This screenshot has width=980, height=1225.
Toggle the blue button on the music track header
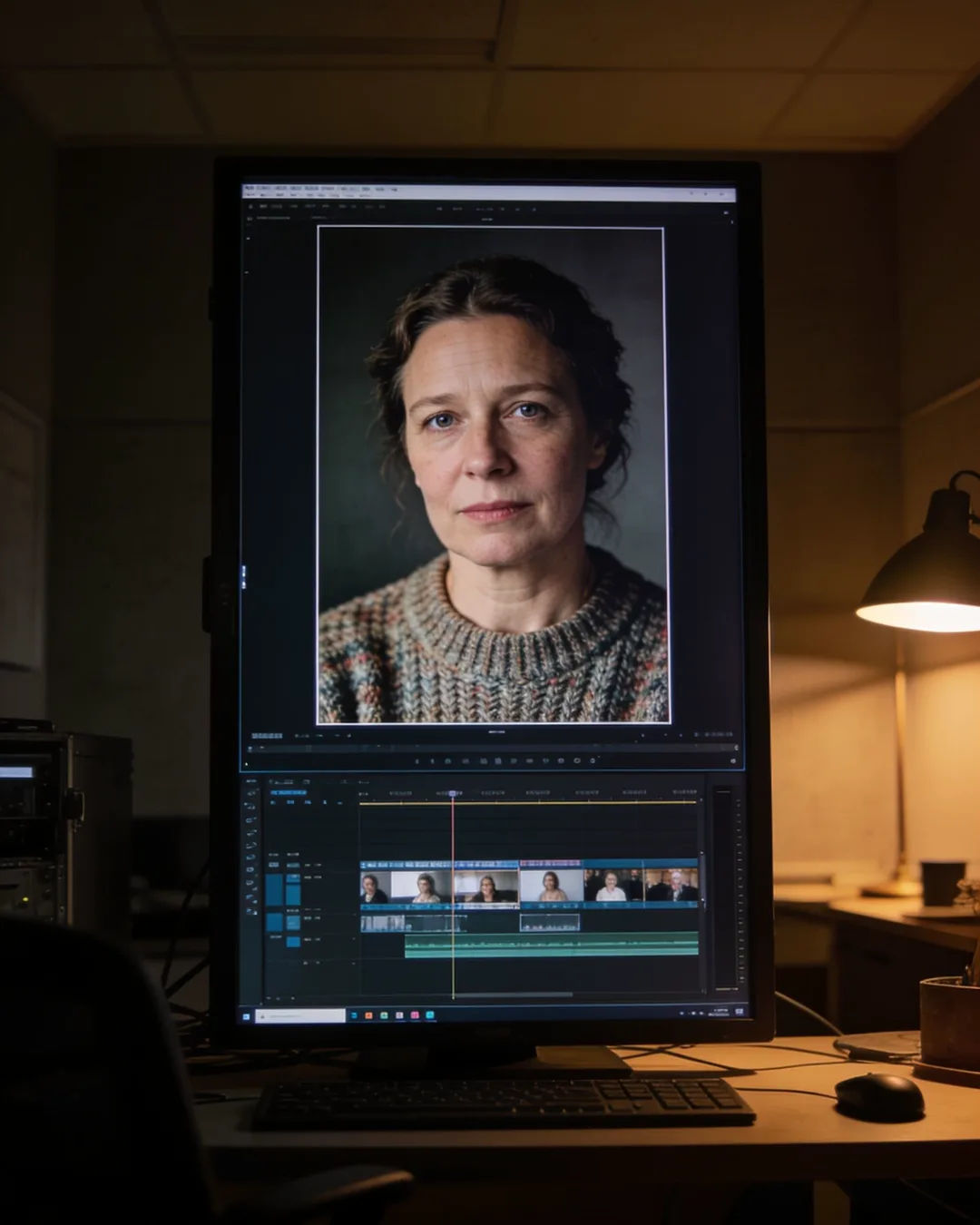coord(293,942)
